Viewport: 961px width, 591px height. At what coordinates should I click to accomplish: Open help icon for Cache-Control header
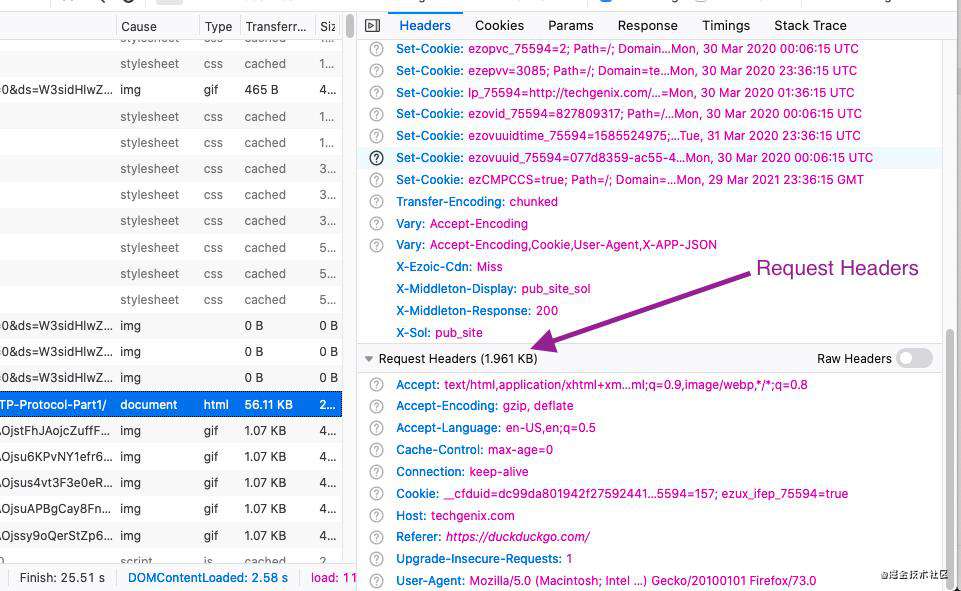(376, 450)
